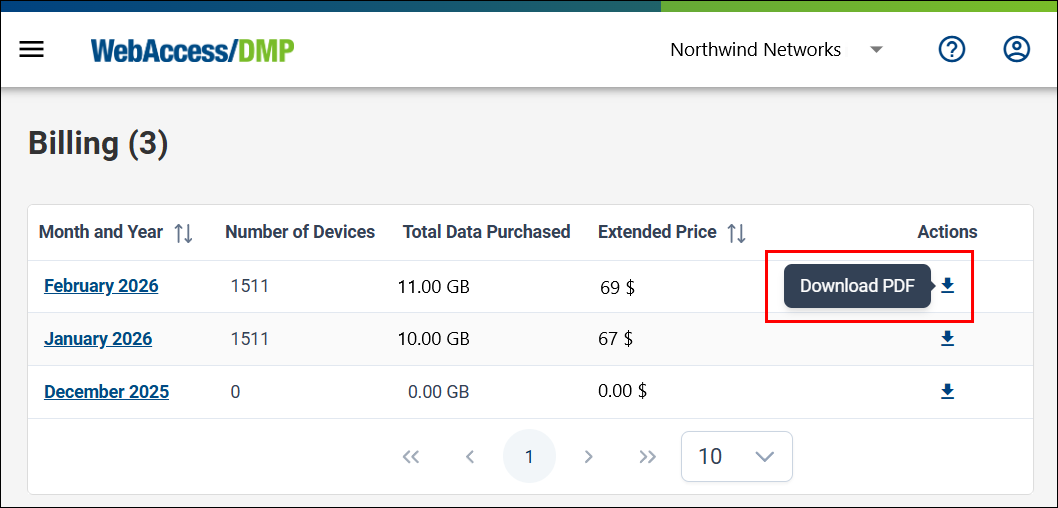This screenshot has width=1058, height=508.
Task: Select device count 1511 in January row
Action: (x=250, y=339)
